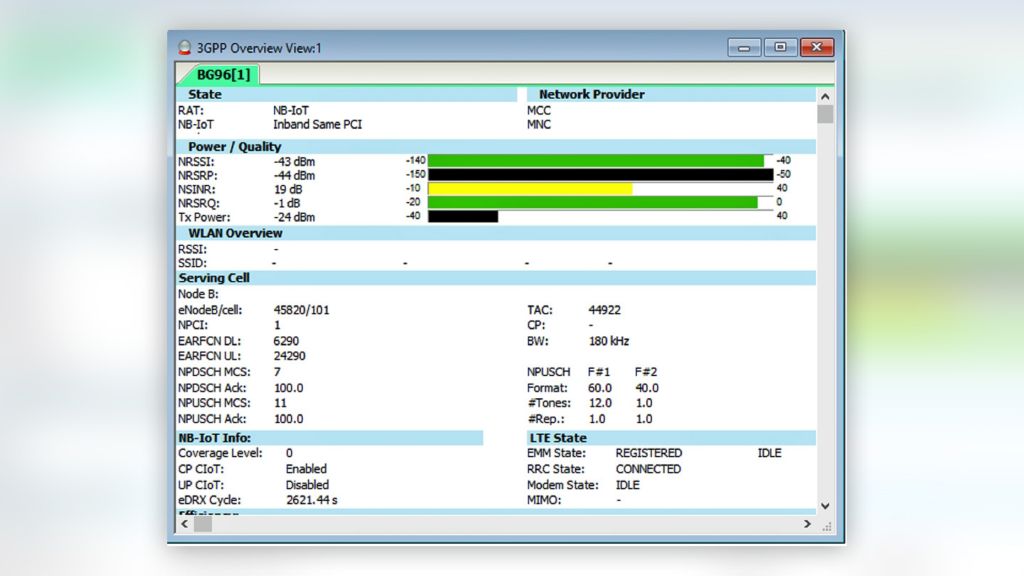
Task: Click the yellow NSINR level bar
Action: (x=530, y=187)
